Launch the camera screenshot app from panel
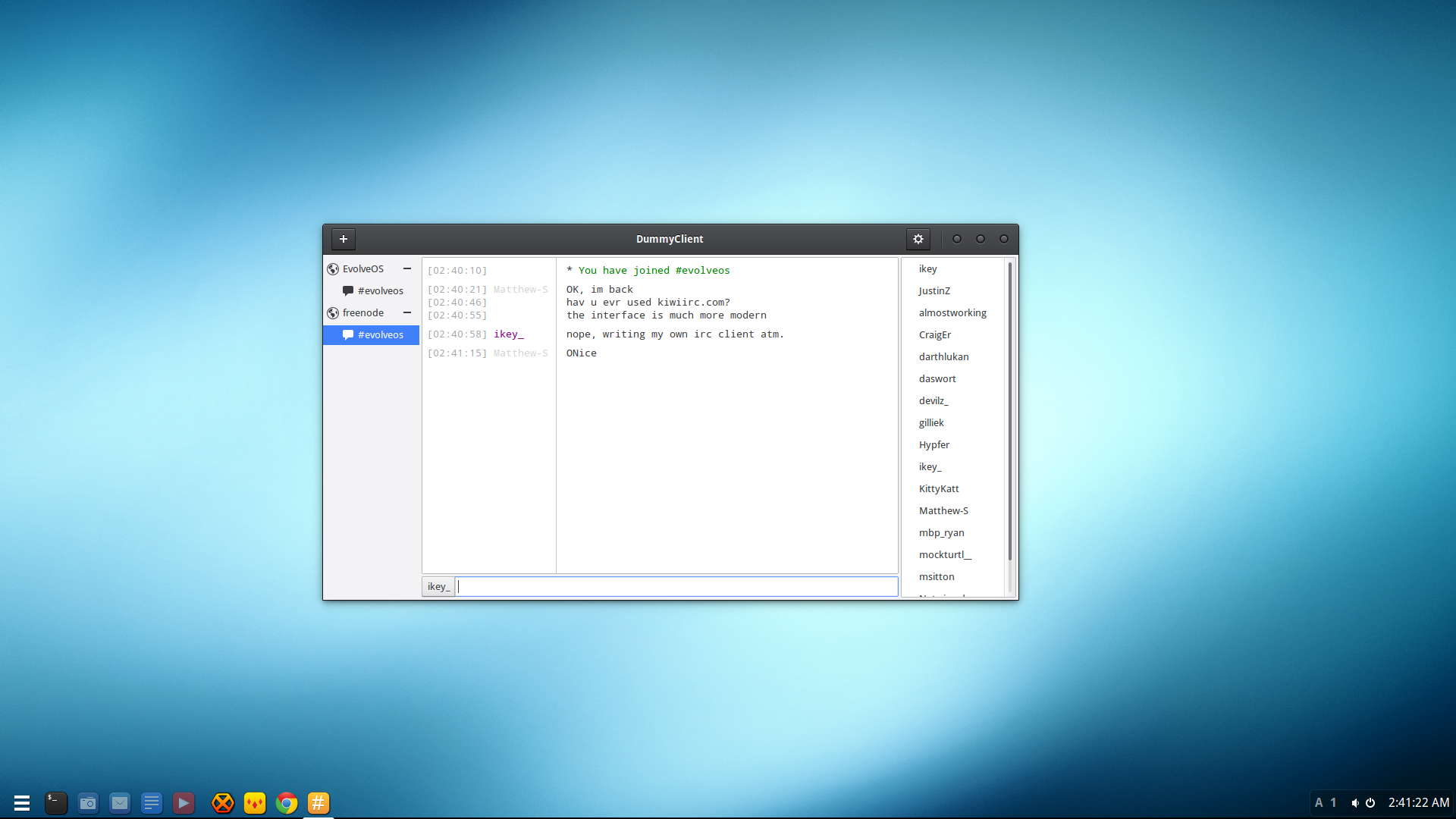 pos(88,803)
